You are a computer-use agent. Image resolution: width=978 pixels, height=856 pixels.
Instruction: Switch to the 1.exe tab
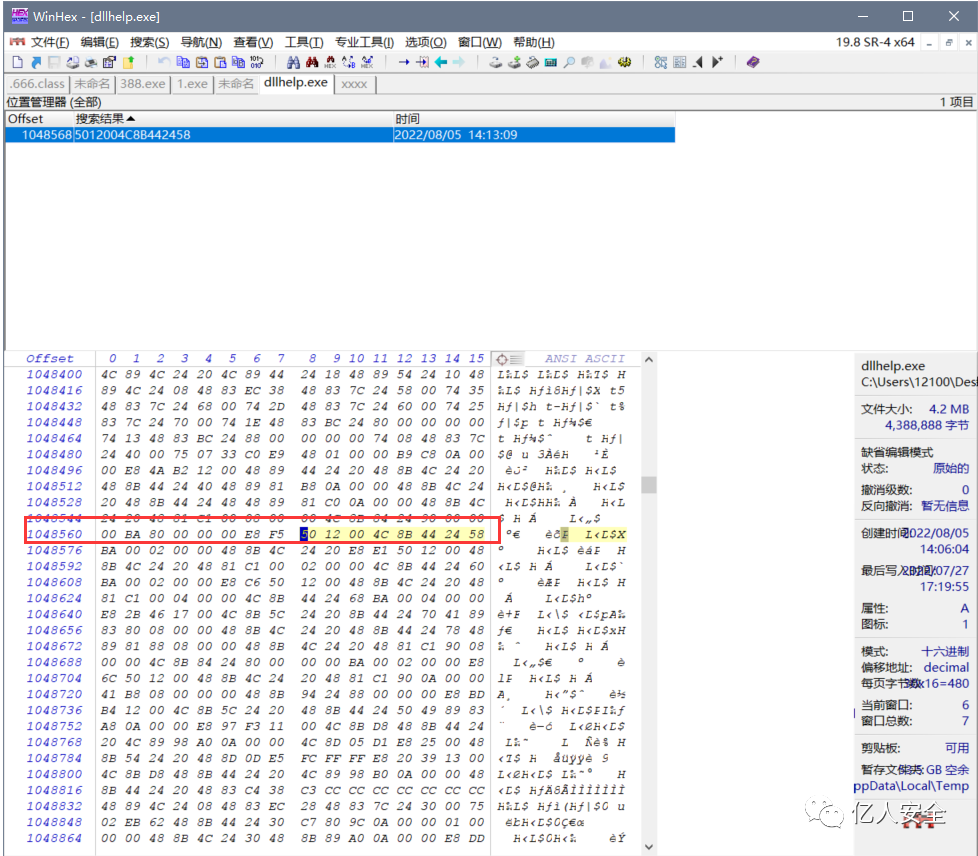point(192,84)
